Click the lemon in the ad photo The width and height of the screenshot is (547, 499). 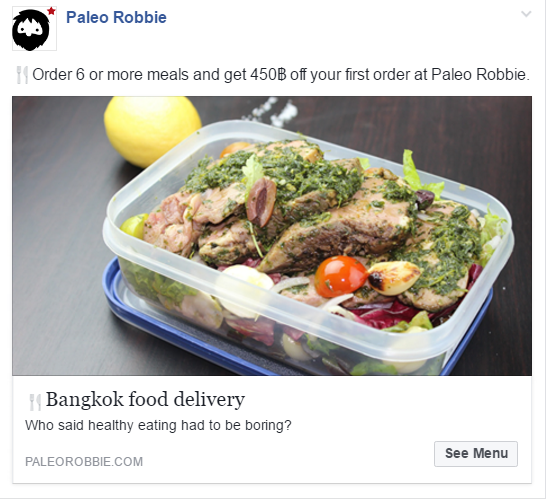tap(152, 131)
